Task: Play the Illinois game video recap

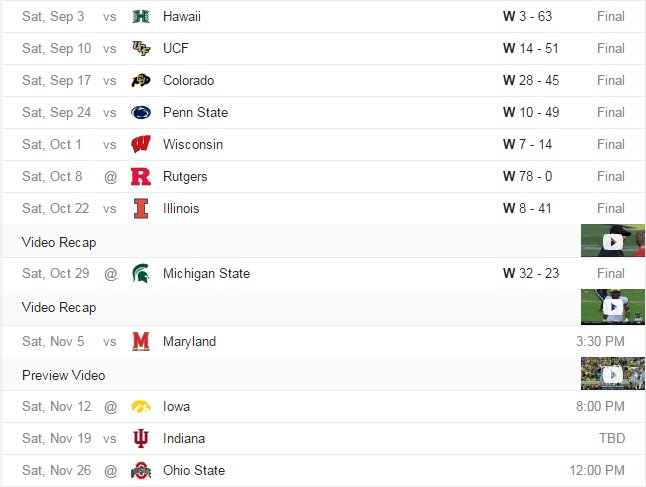Action: coord(613,241)
